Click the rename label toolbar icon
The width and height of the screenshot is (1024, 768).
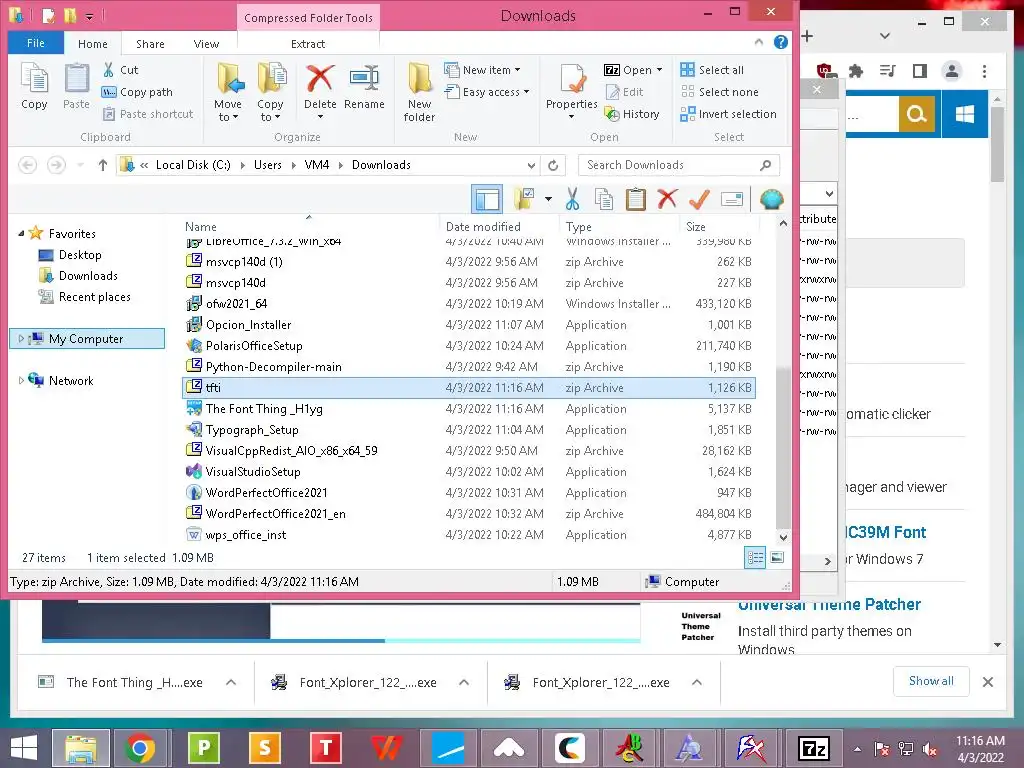pos(731,199)
